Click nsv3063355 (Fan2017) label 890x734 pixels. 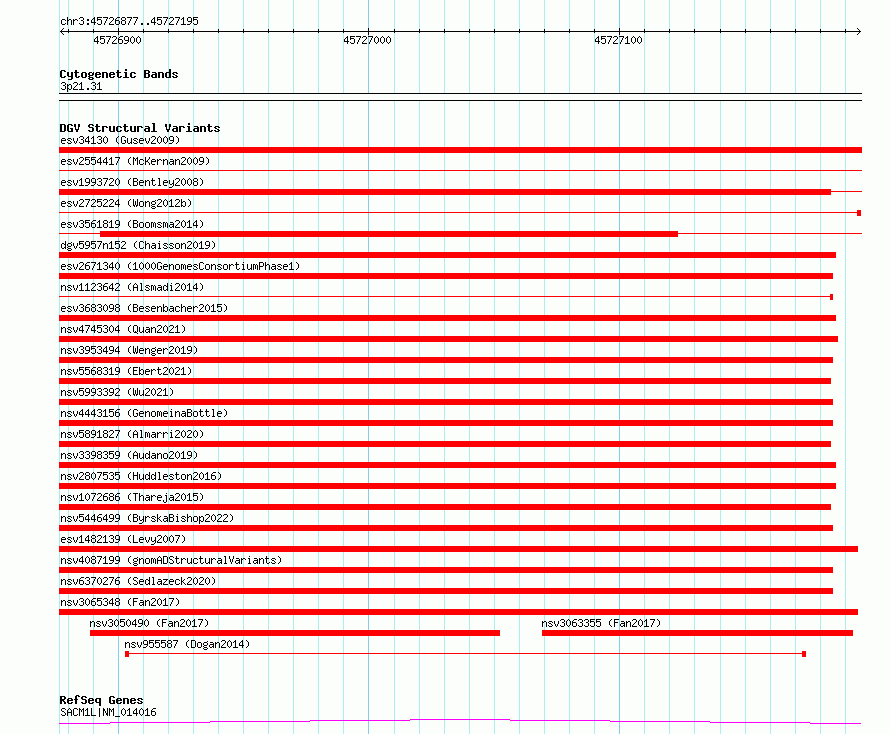click(601, 623)
